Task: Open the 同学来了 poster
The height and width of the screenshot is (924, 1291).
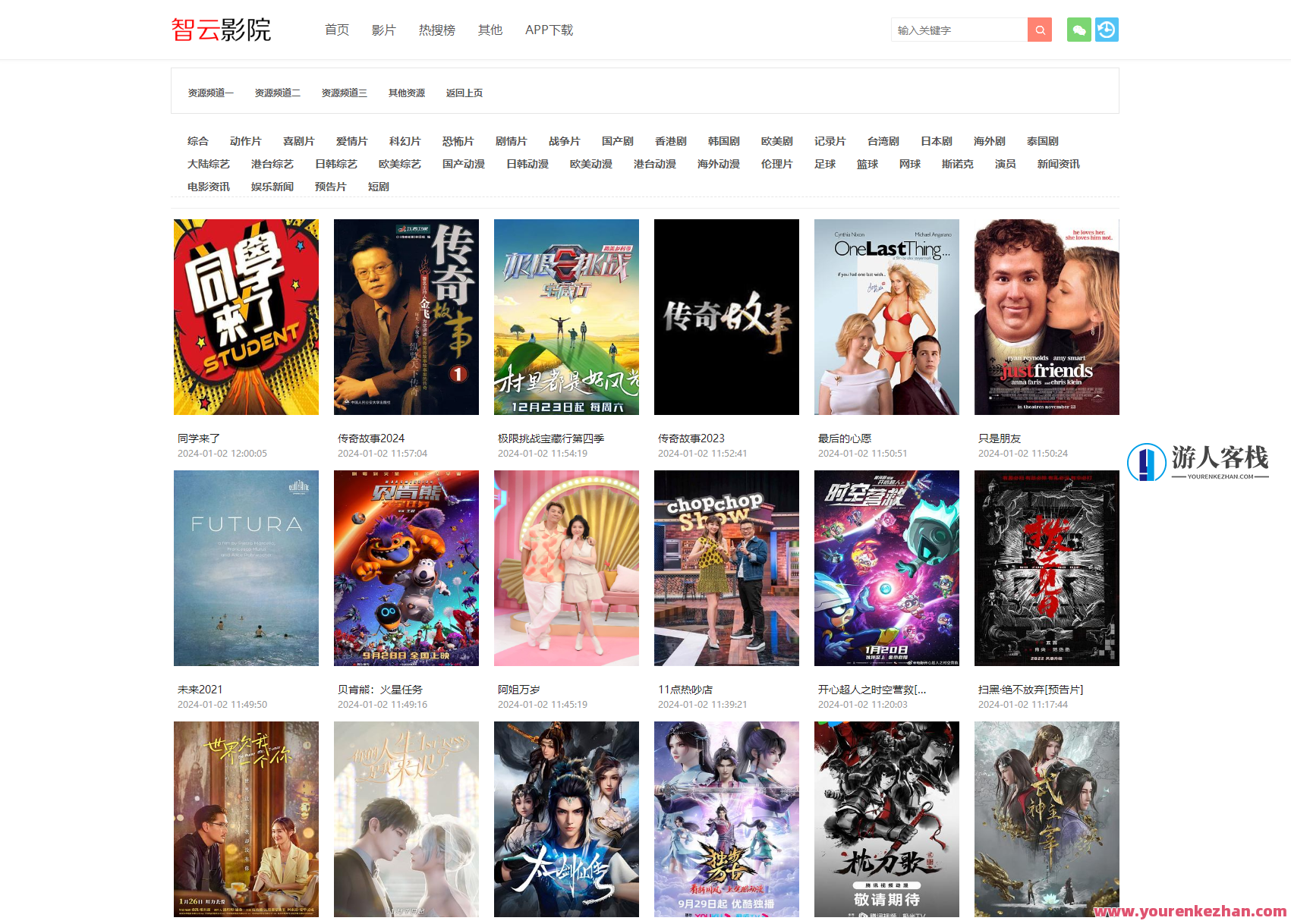Action: [246, 317]
